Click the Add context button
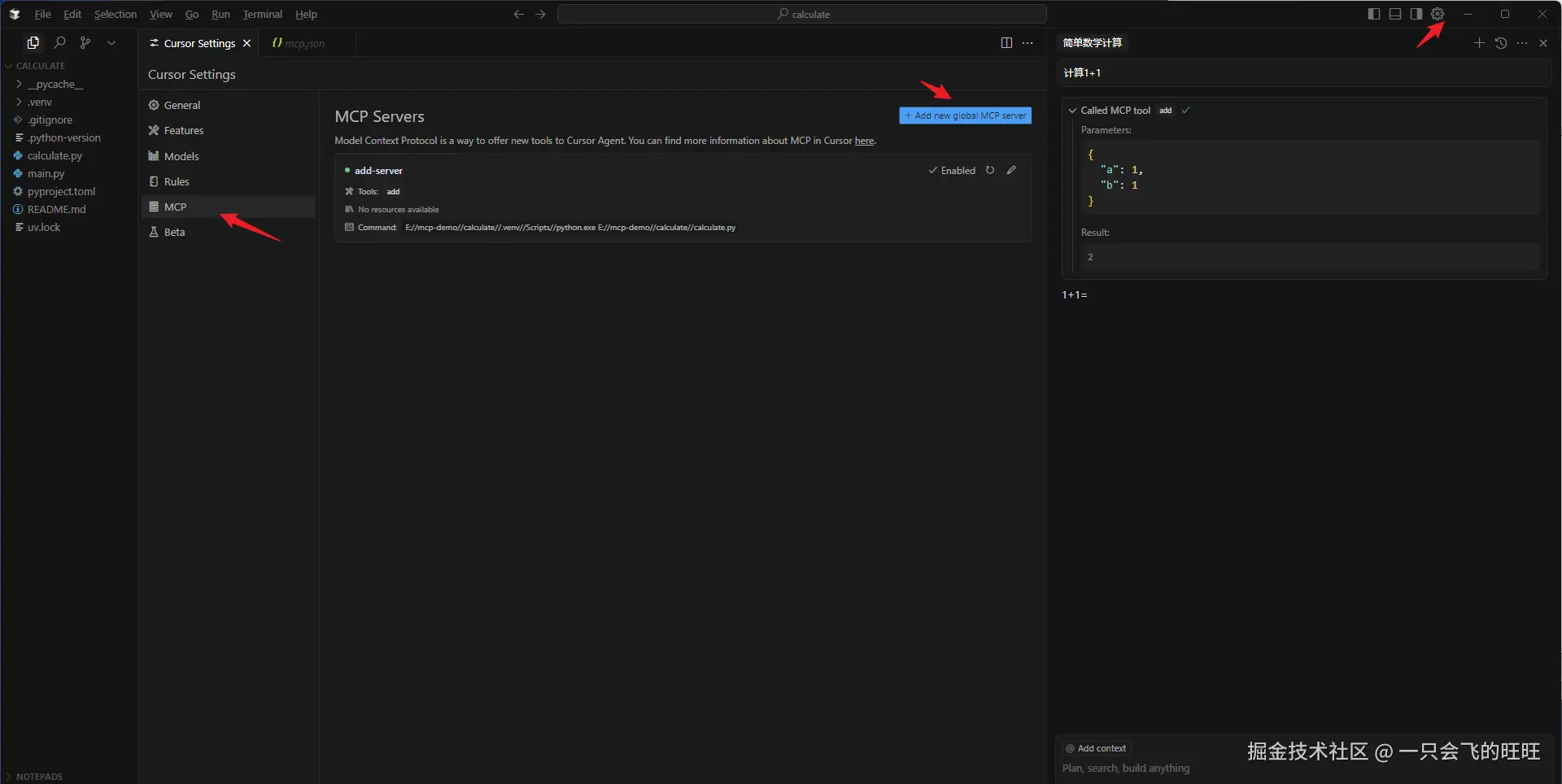Image resolution: width=1562 pixels, height=784 pixels. pos(1097,748)
